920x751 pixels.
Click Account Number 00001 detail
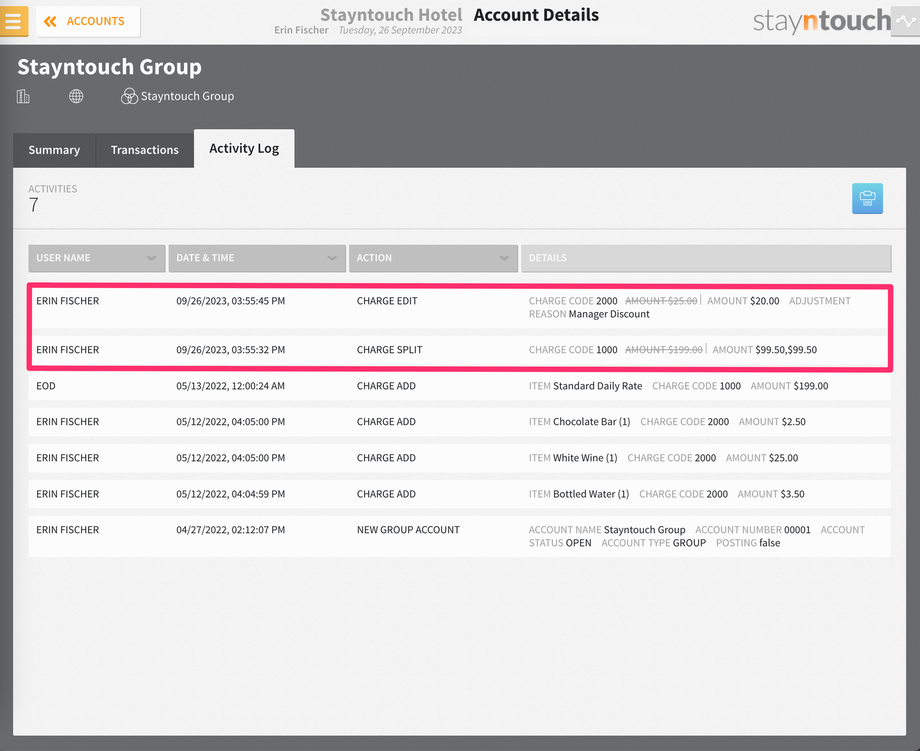pyautogui.click(x=753, y=530)
